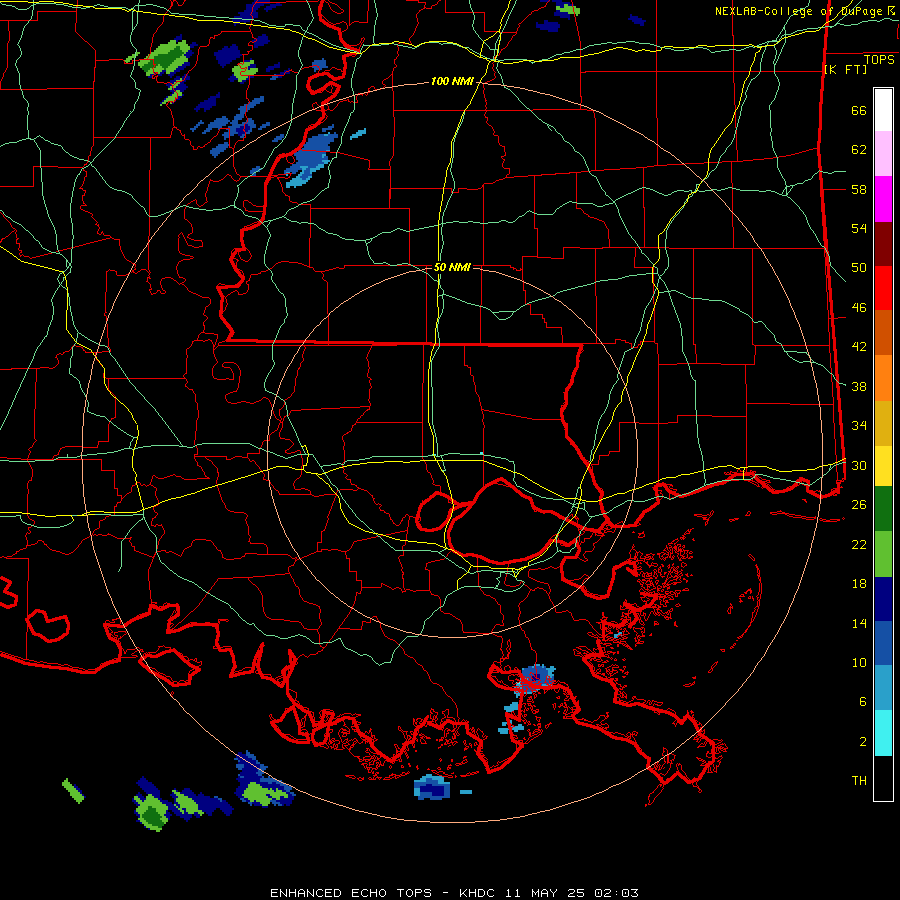This screenshot has height=900, width=900.
Task: Click the dark orange swatch between 46 and 42
Action: [x=883, y=332]
